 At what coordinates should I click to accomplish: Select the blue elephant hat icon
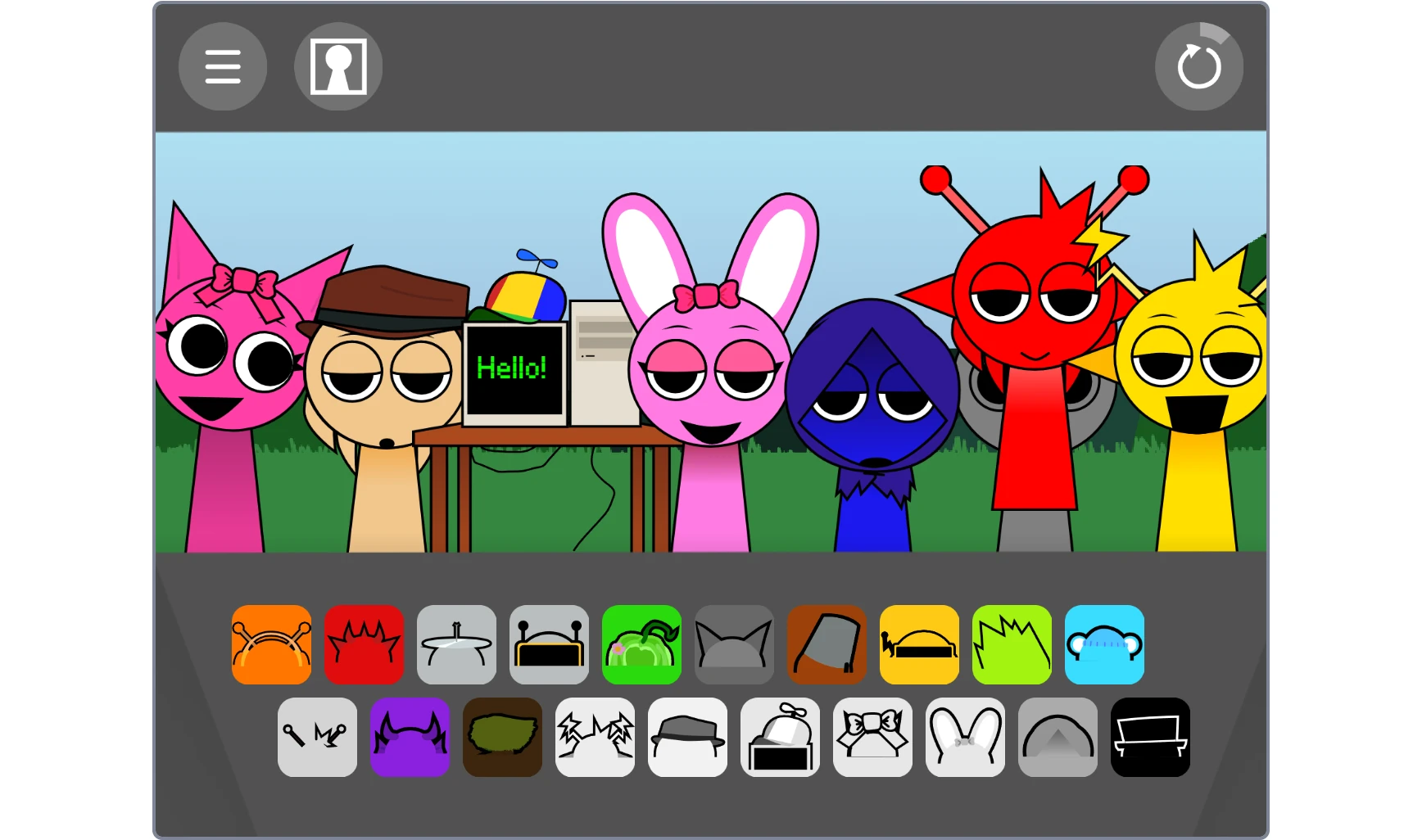(x=1104, y=644)
